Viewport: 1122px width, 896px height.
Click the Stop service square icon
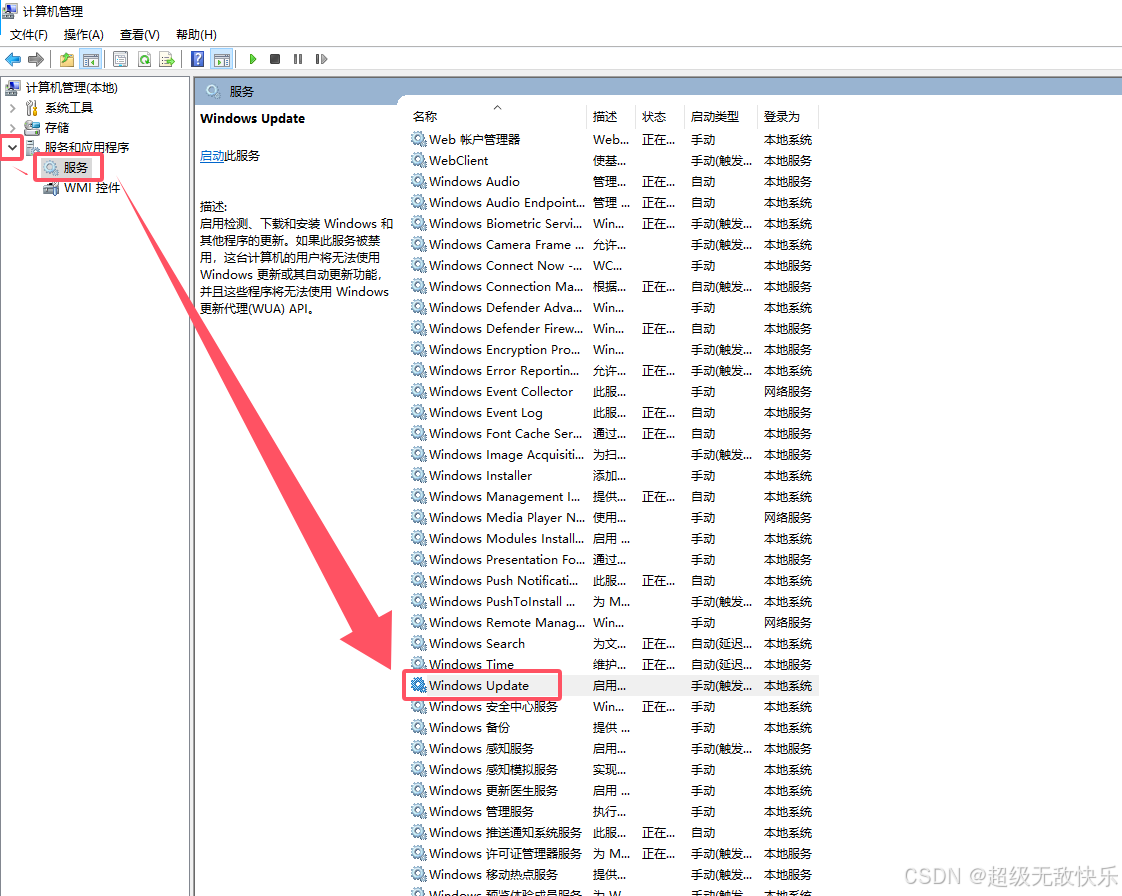[275, 59]
